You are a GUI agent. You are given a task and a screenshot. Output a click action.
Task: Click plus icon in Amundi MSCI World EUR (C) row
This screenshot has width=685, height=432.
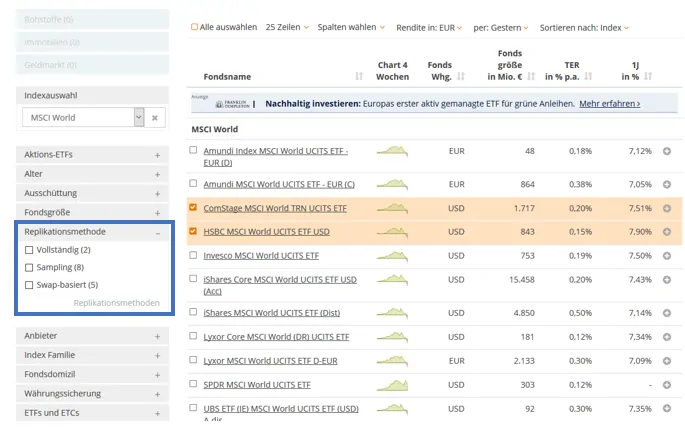click(667, 184)
